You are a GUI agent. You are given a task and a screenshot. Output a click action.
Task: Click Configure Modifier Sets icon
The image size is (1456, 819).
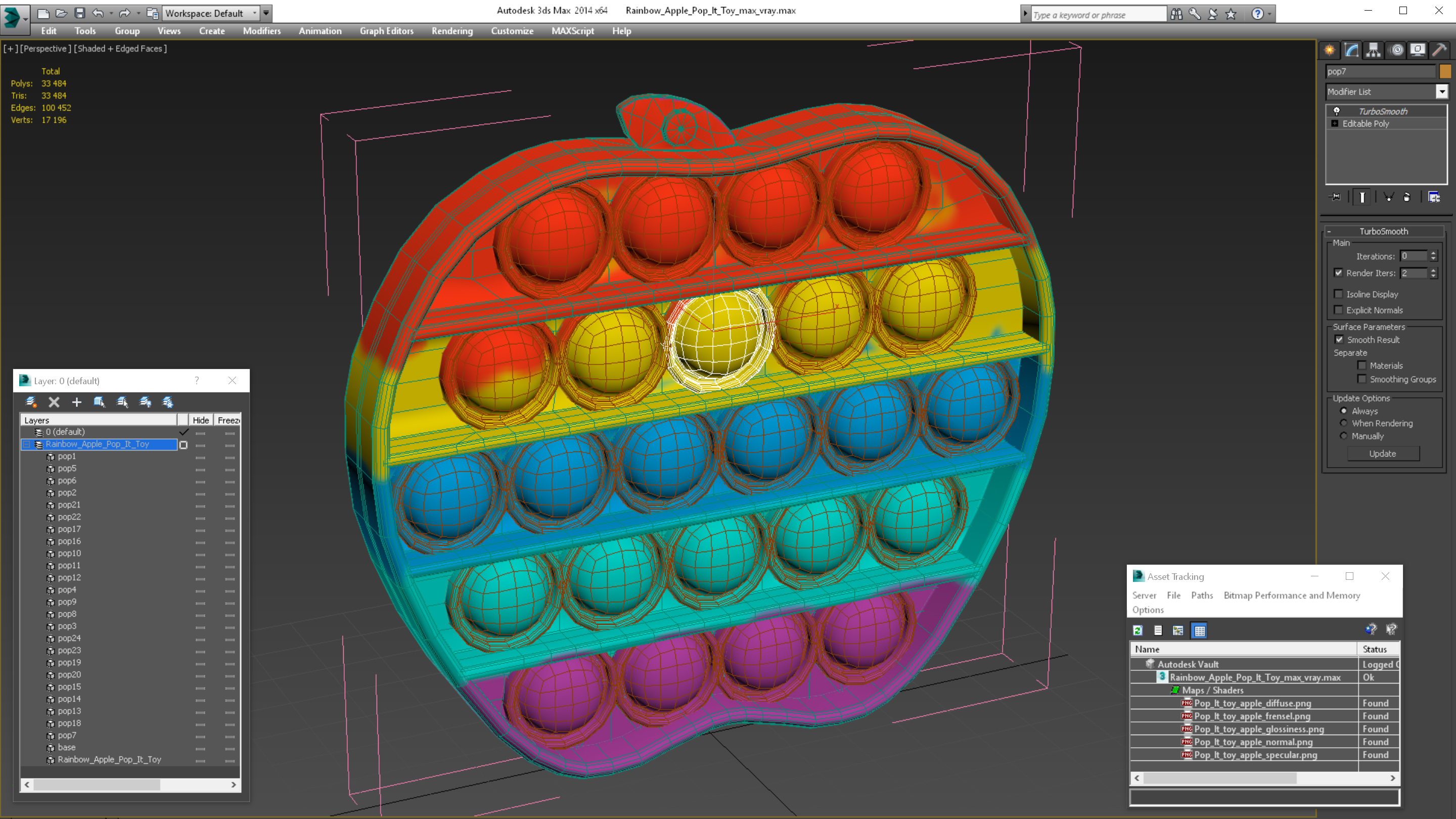pos(1434,197)
